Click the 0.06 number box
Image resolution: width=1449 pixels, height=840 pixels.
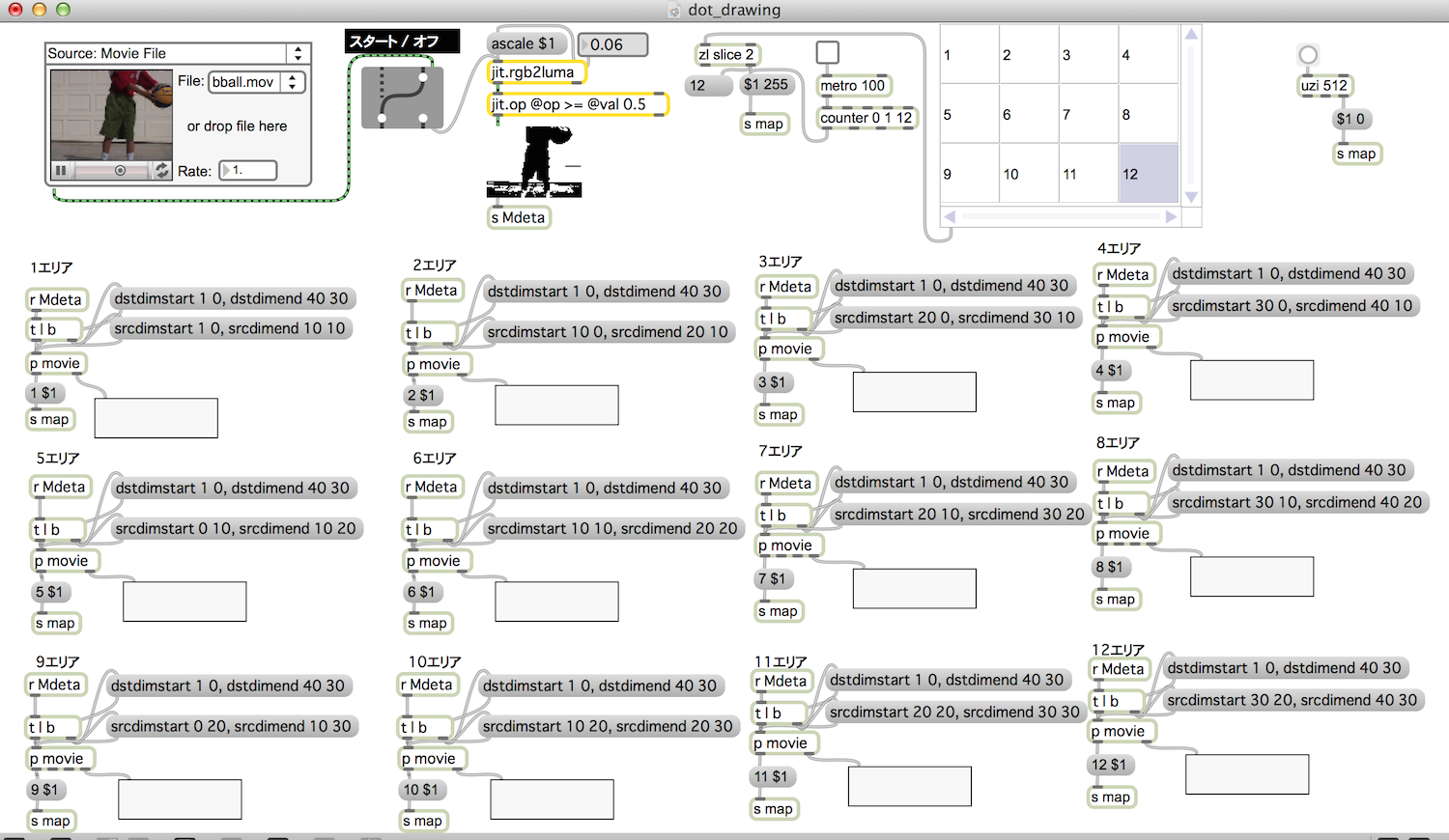pyautogui.click(x=612, y=44)
